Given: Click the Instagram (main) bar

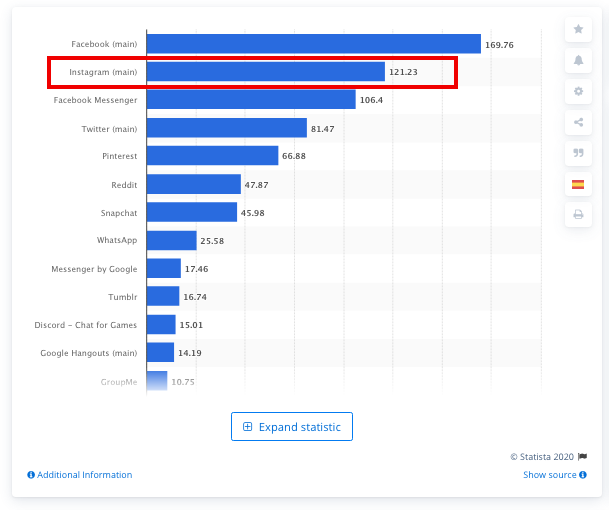Looking at the screenshot, I should [266, 72].
